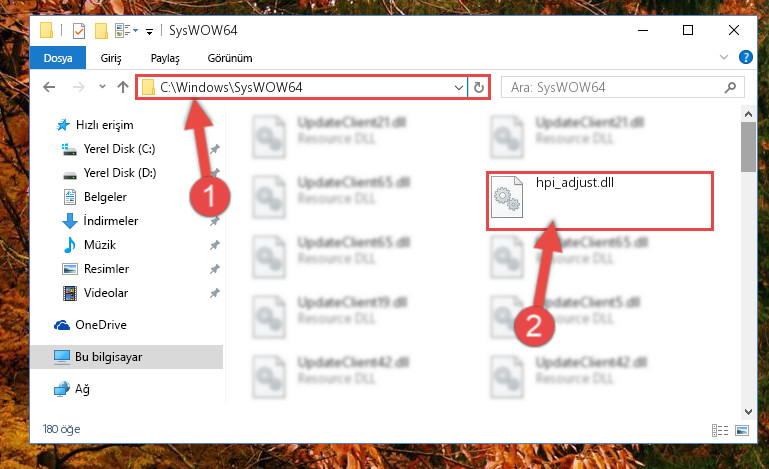The image size is (769, 469).
Task: Expand the ribbon chevron
Action: [x=723, y=57]
